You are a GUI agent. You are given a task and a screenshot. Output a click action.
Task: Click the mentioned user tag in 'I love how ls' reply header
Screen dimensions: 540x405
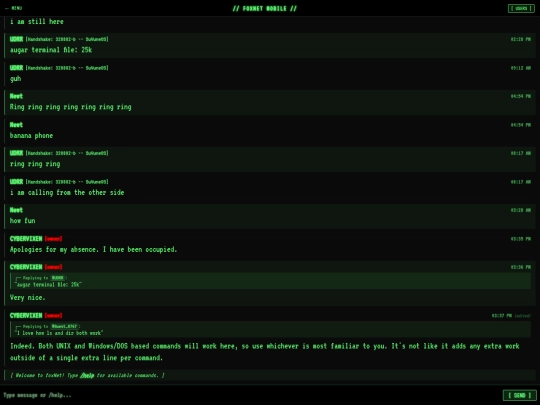(x=64, y=326)
